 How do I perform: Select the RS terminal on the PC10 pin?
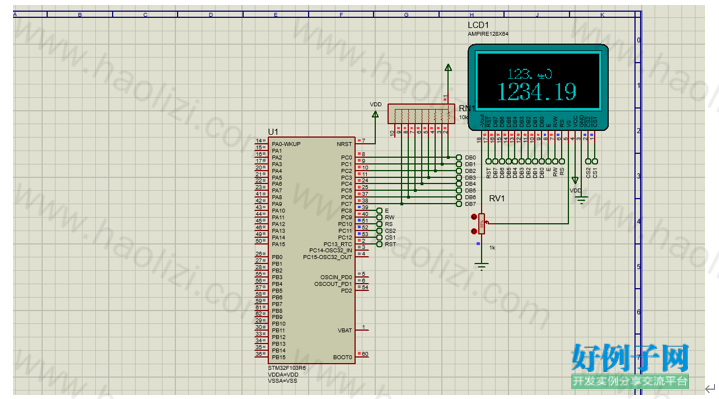(379, 224)
